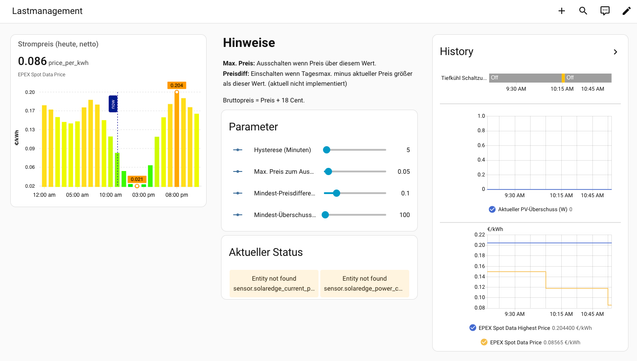Click the Max. Preis value 0.05
Image resolution: width=637 pixels, height=361 pixels.
coord(404,171)
